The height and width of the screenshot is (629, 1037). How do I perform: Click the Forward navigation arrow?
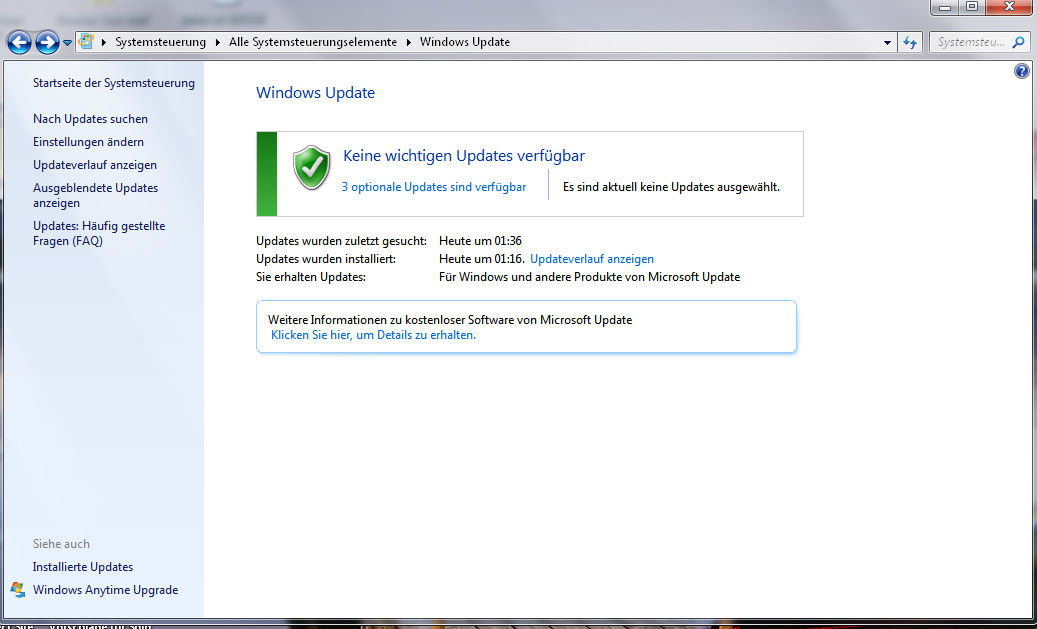(x=47, y=43)
